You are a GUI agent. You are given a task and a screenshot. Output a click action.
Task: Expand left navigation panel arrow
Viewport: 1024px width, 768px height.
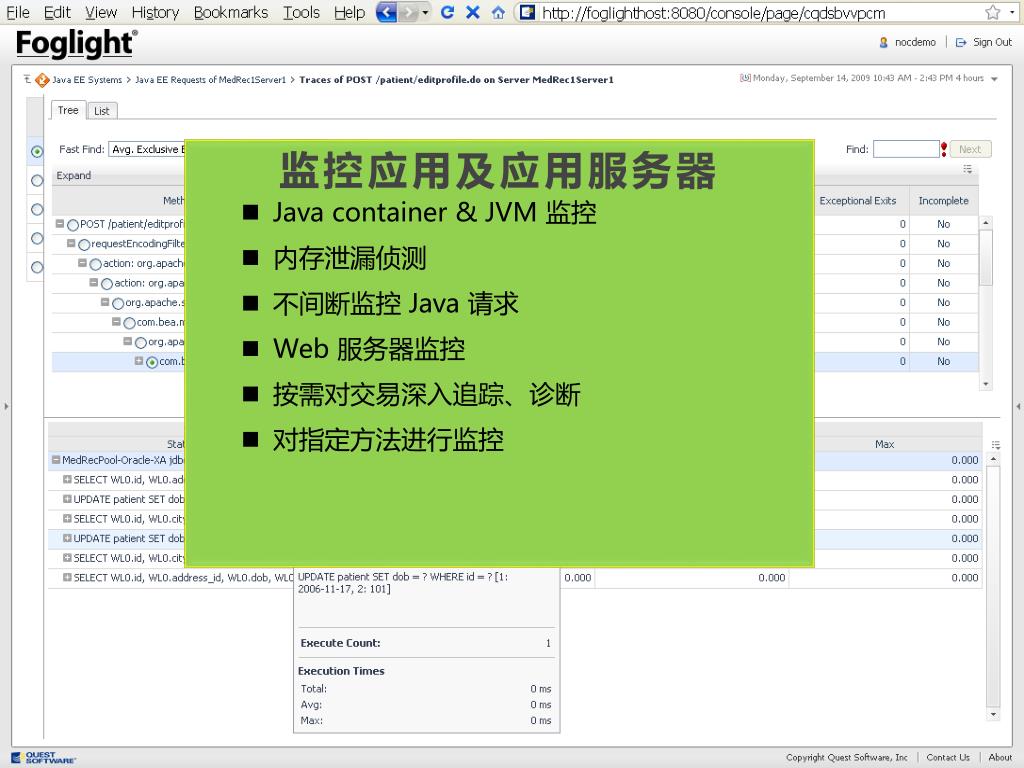pos(6,406)
